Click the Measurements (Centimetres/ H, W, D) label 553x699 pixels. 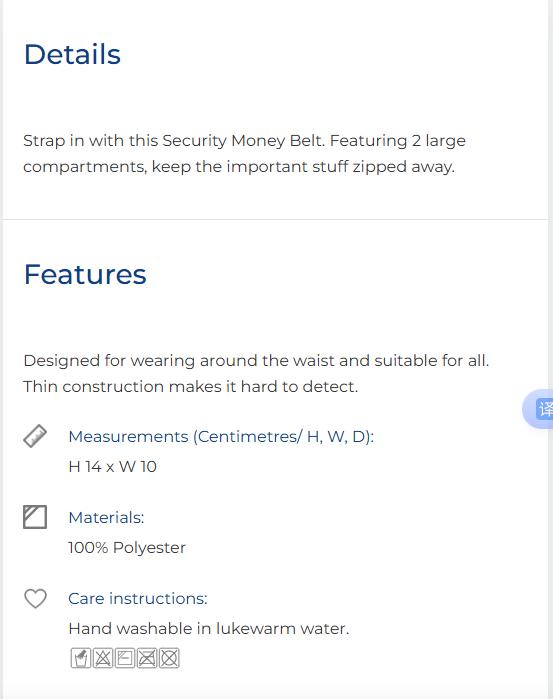(221, 436)
